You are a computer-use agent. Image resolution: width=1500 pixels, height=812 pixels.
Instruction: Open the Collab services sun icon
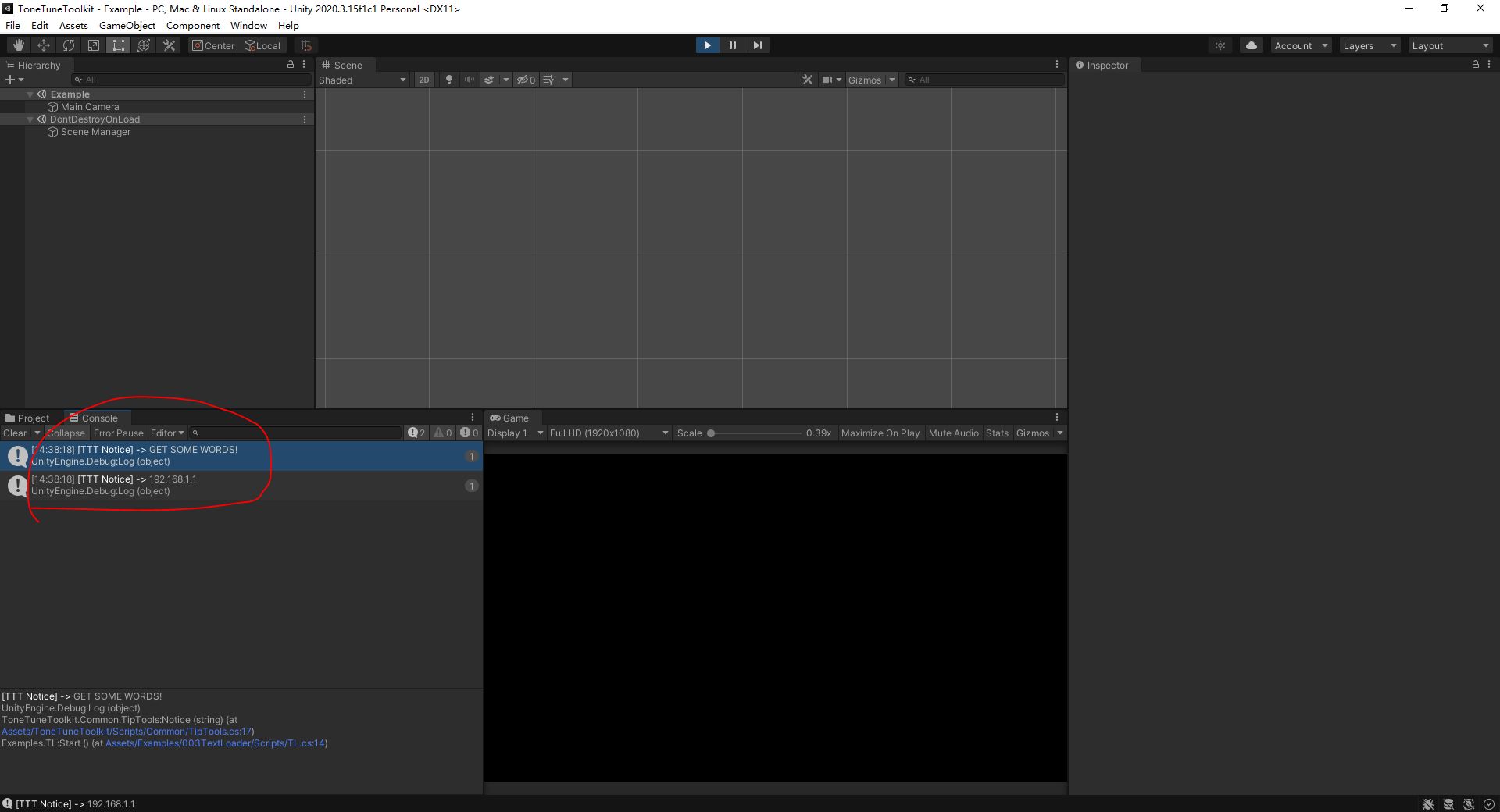1220,45
